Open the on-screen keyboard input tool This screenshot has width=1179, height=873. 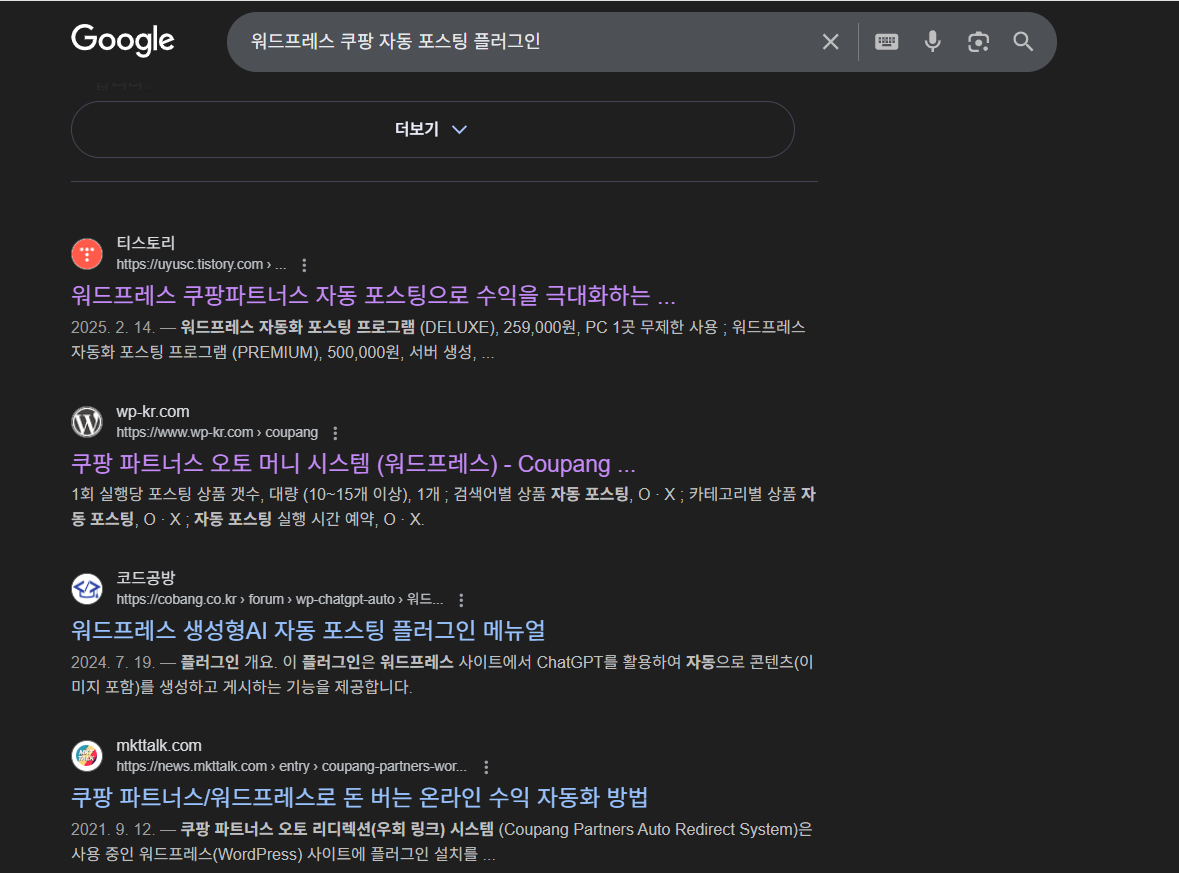(x=887, y=41)
